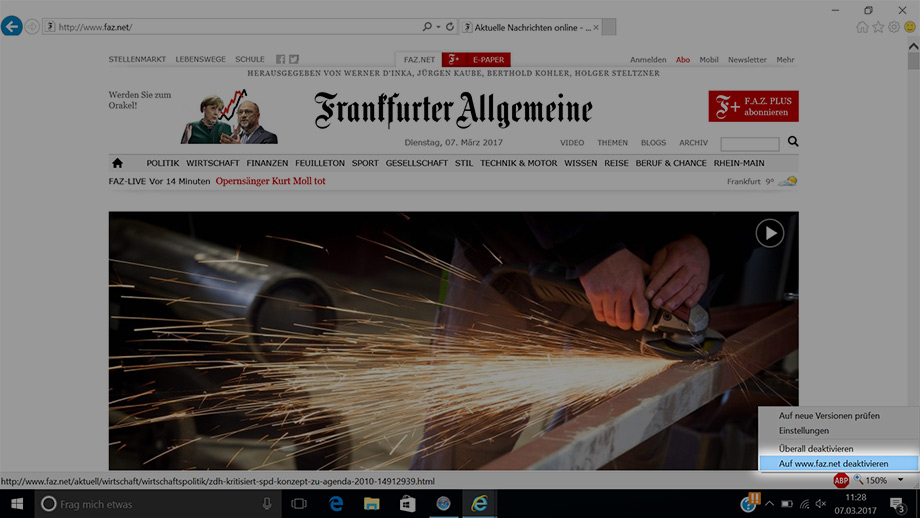Show hidden system tray icons chevron
Image resolution: width=920 pixels, height=518 pixels.
click(769, 504)
